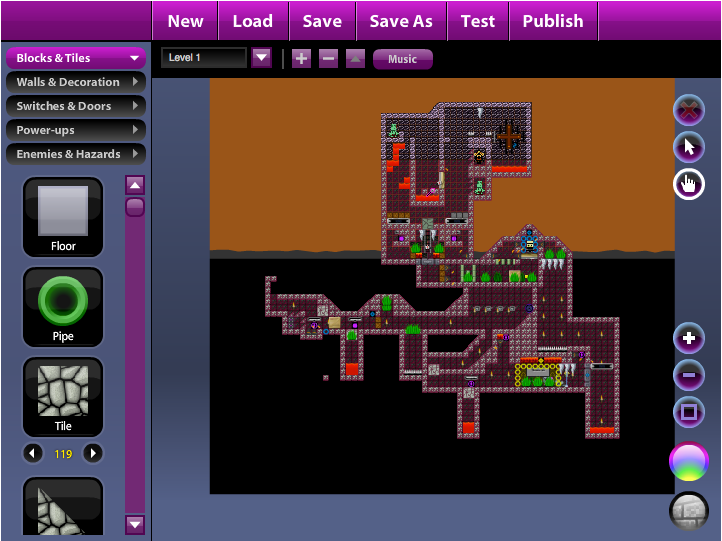Click the up-triangle level button
This screenshot has height=541, width=722.
pos(355,58)
